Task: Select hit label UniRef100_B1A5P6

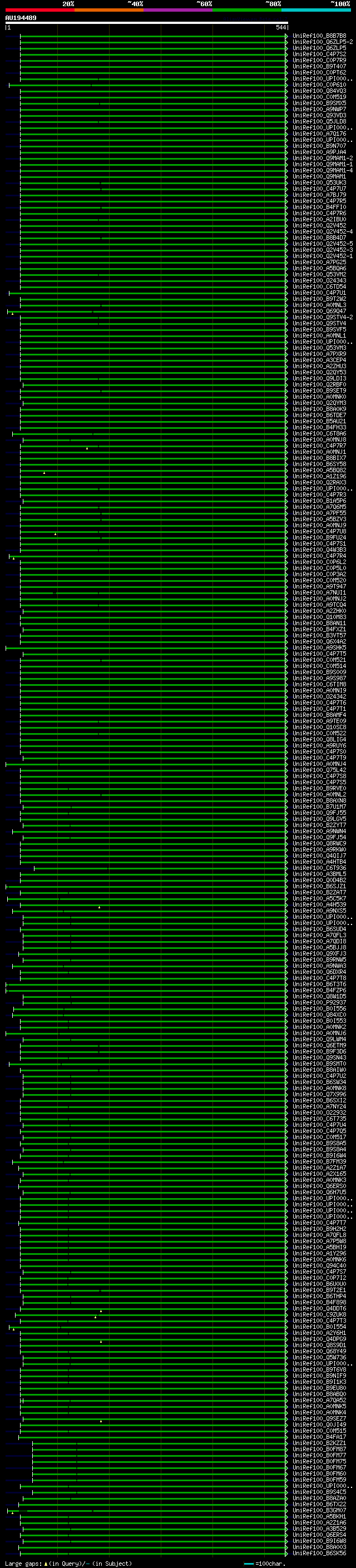Action: pyautogui.click(x=319, y=501)
